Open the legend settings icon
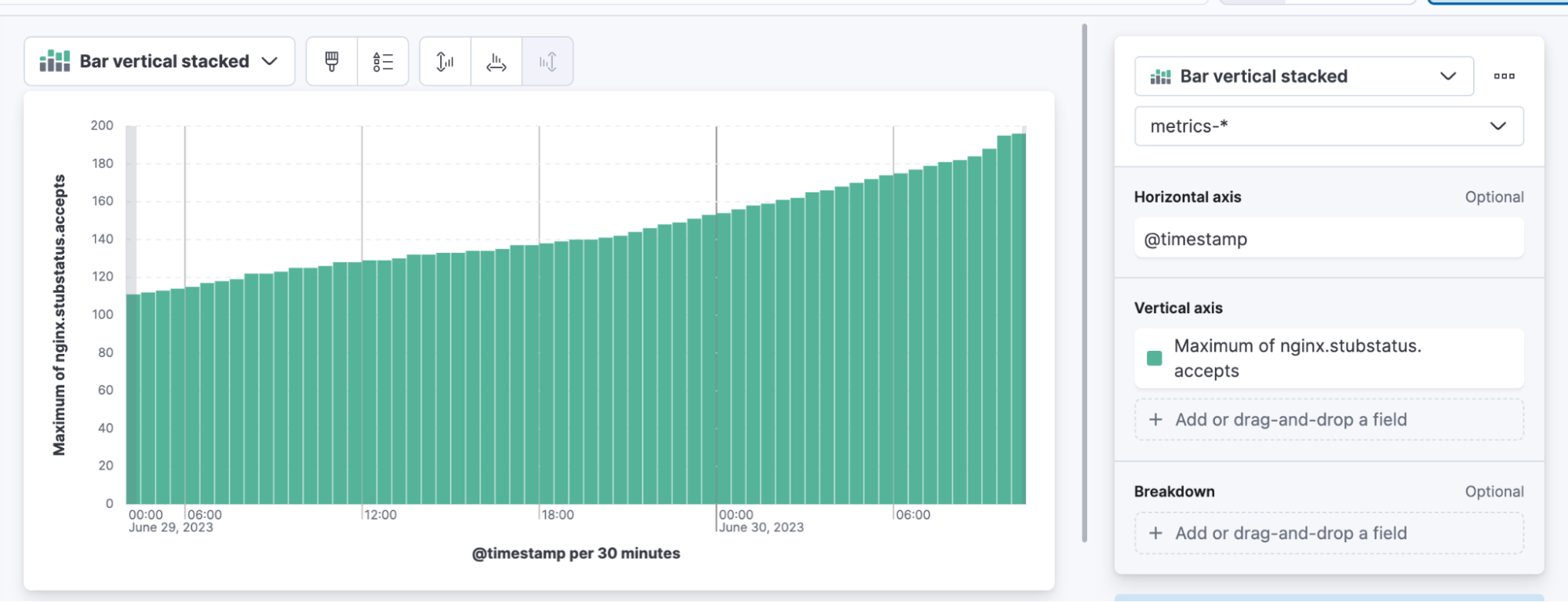The image size is (1568, 602). coord(383,61)
